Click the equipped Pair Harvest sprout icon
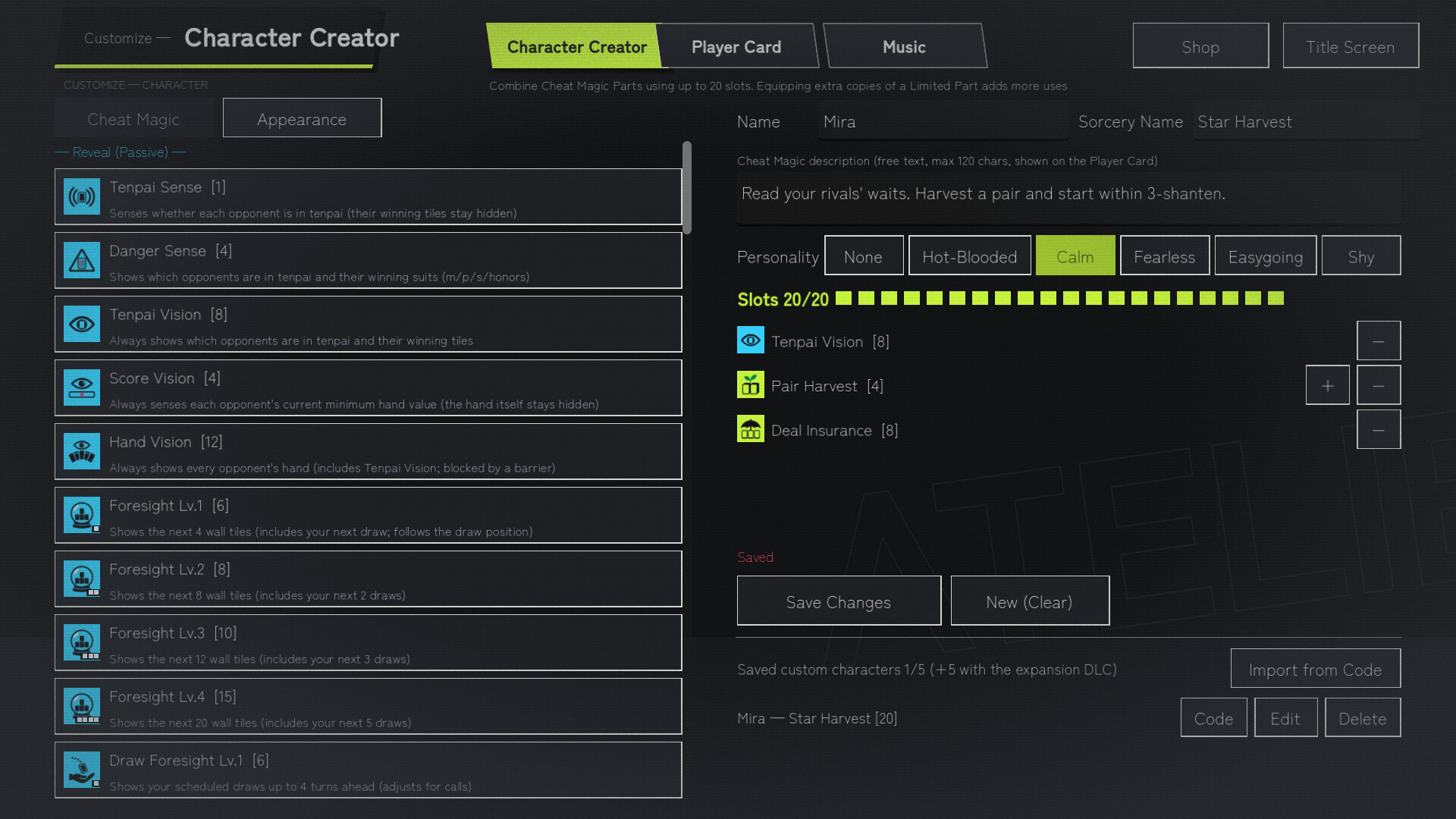This screenshot has height=819, width=1456. click(x=751, y=385)
